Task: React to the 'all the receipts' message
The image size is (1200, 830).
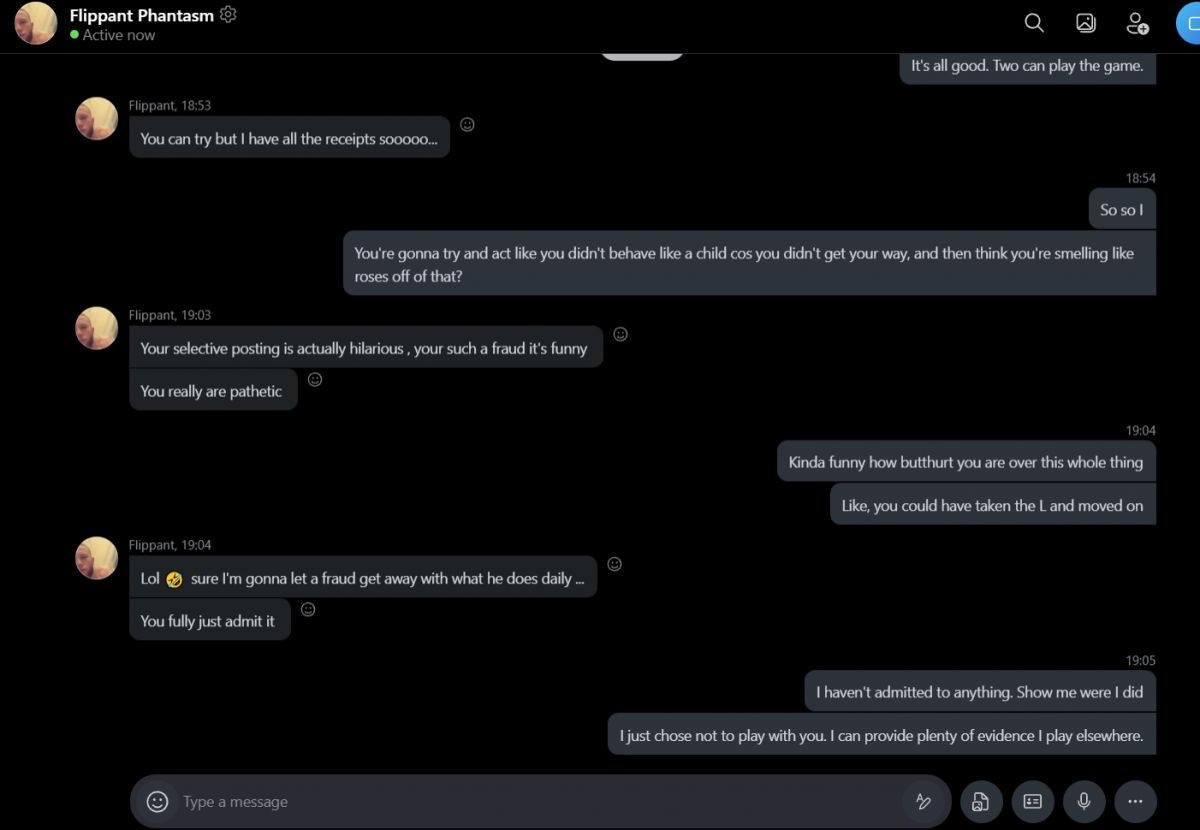Action: pos(467,125)
